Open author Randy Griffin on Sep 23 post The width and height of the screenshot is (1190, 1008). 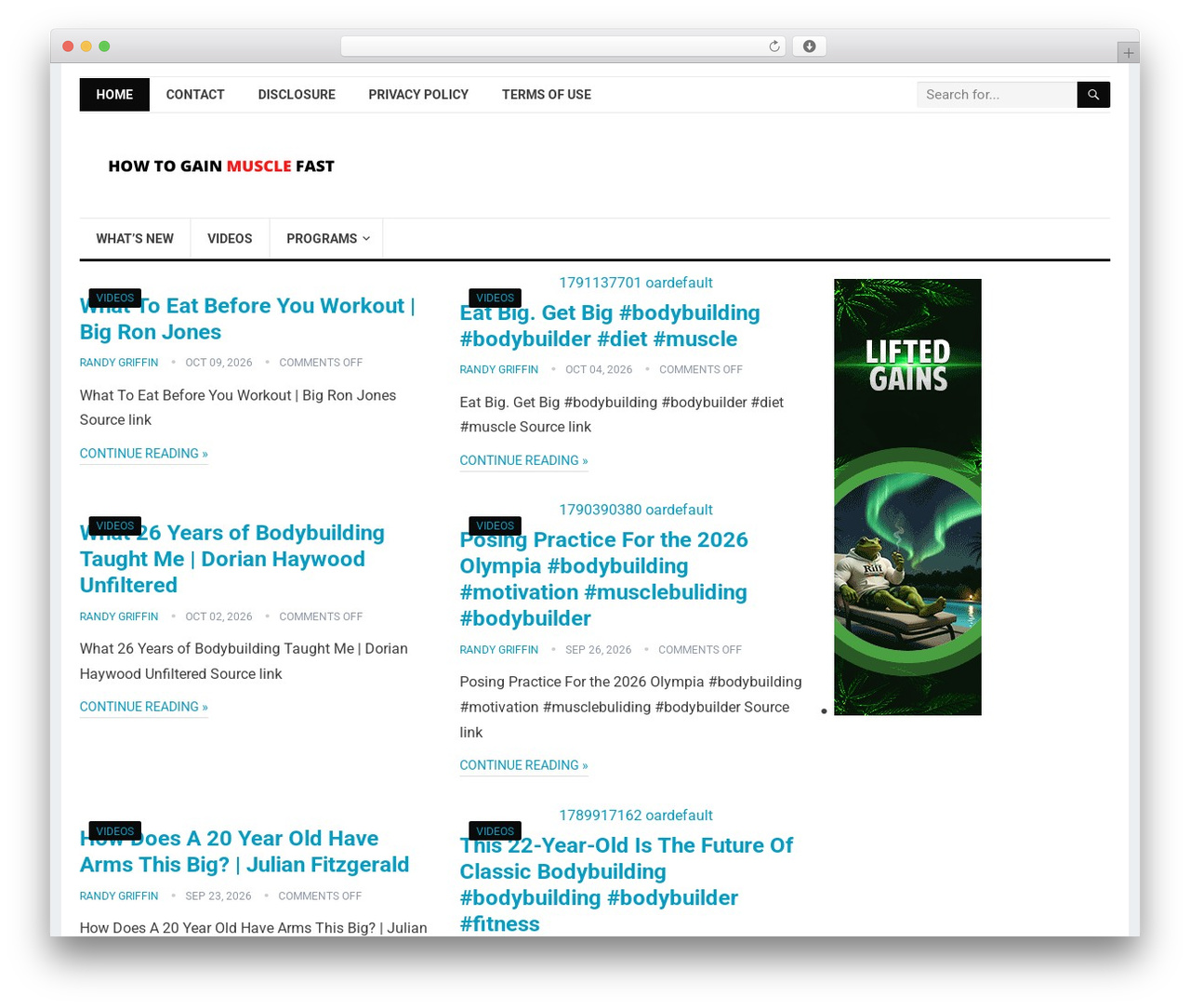(x=119, y=896)
